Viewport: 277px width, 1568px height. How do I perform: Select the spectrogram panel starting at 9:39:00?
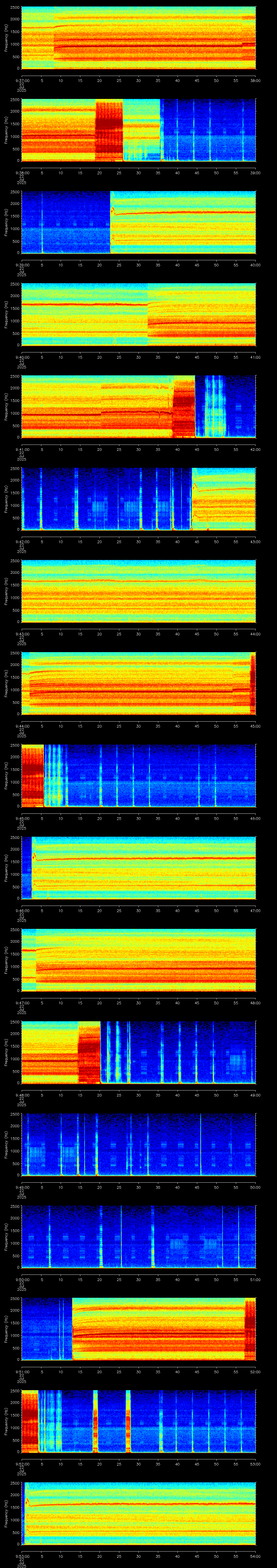[139, 223]
